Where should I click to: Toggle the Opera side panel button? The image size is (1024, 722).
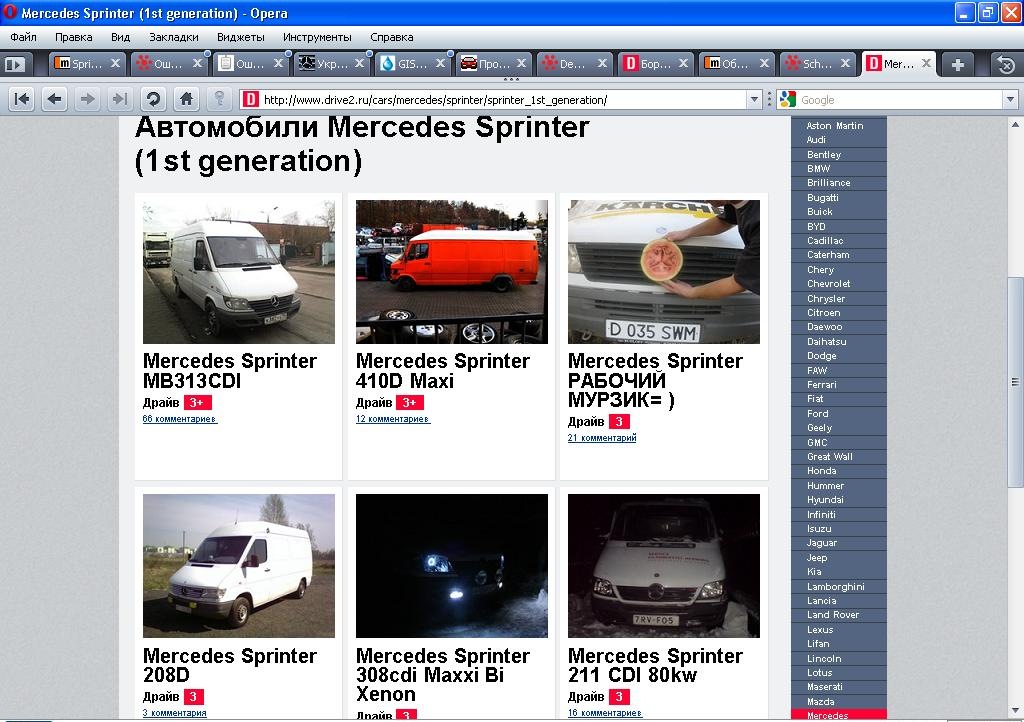pyautogui.click(x=15, y=64)
